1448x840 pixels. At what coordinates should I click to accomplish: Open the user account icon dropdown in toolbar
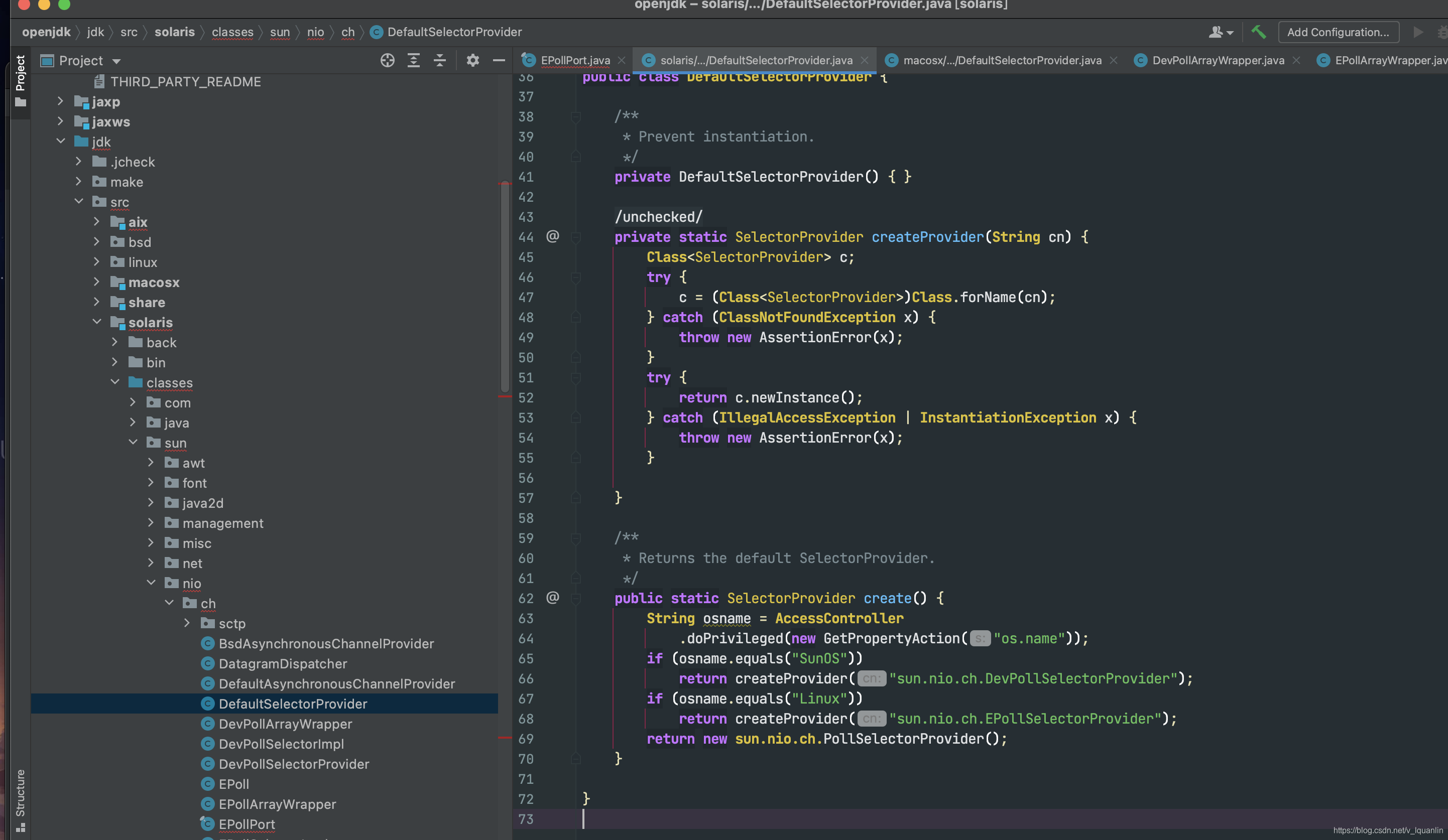coord(1221,32)
